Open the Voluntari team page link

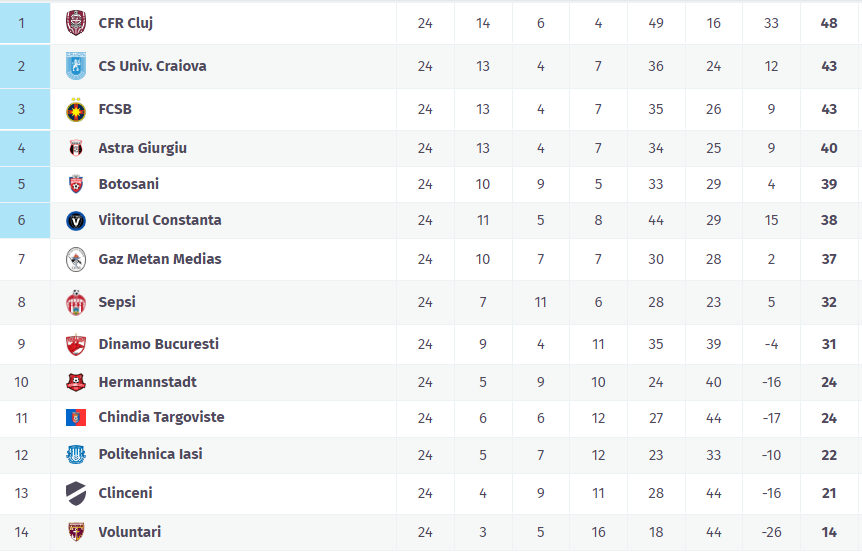(x=129, y=532)
